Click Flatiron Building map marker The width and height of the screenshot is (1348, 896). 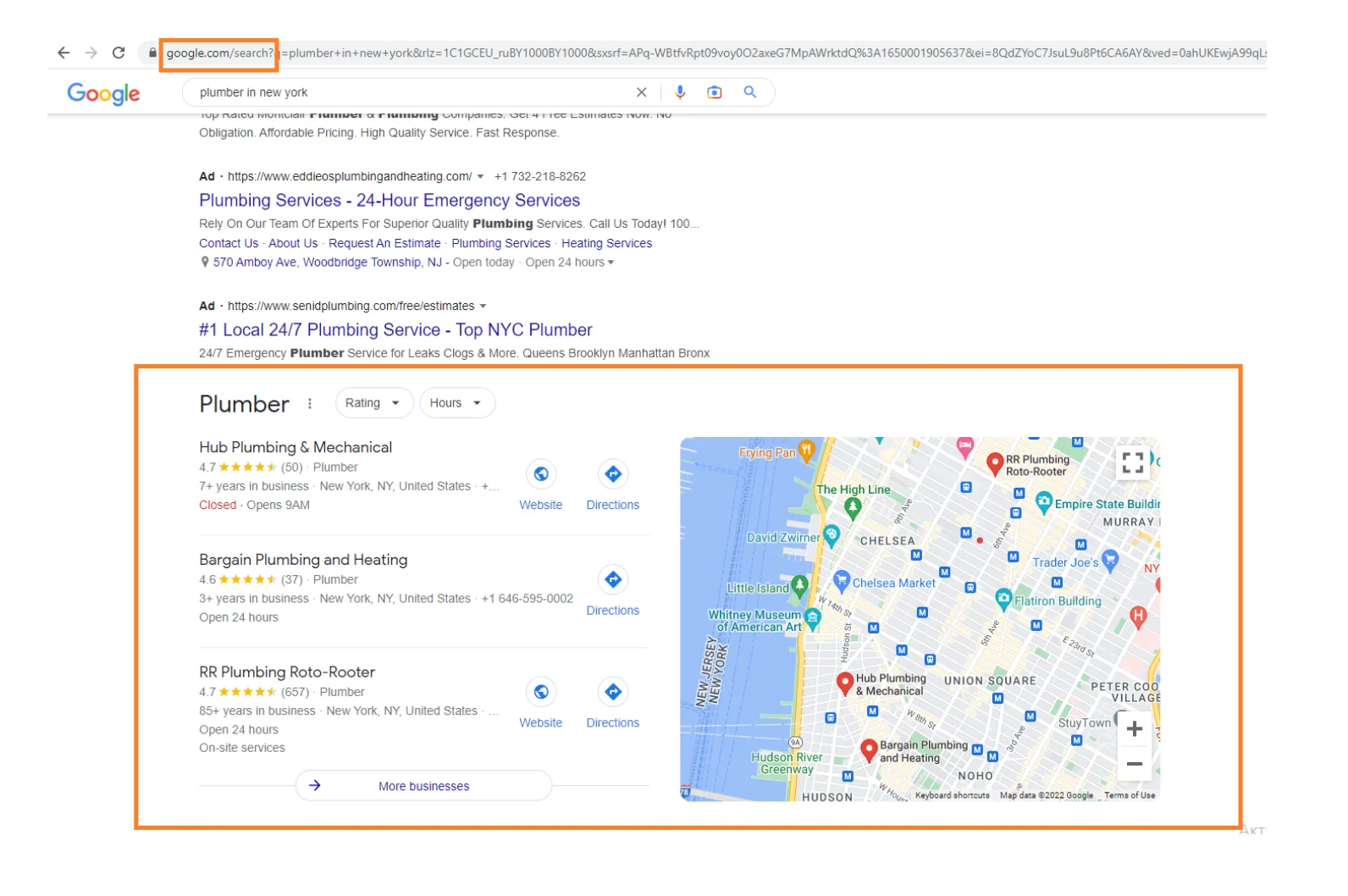pos(1003,600)
